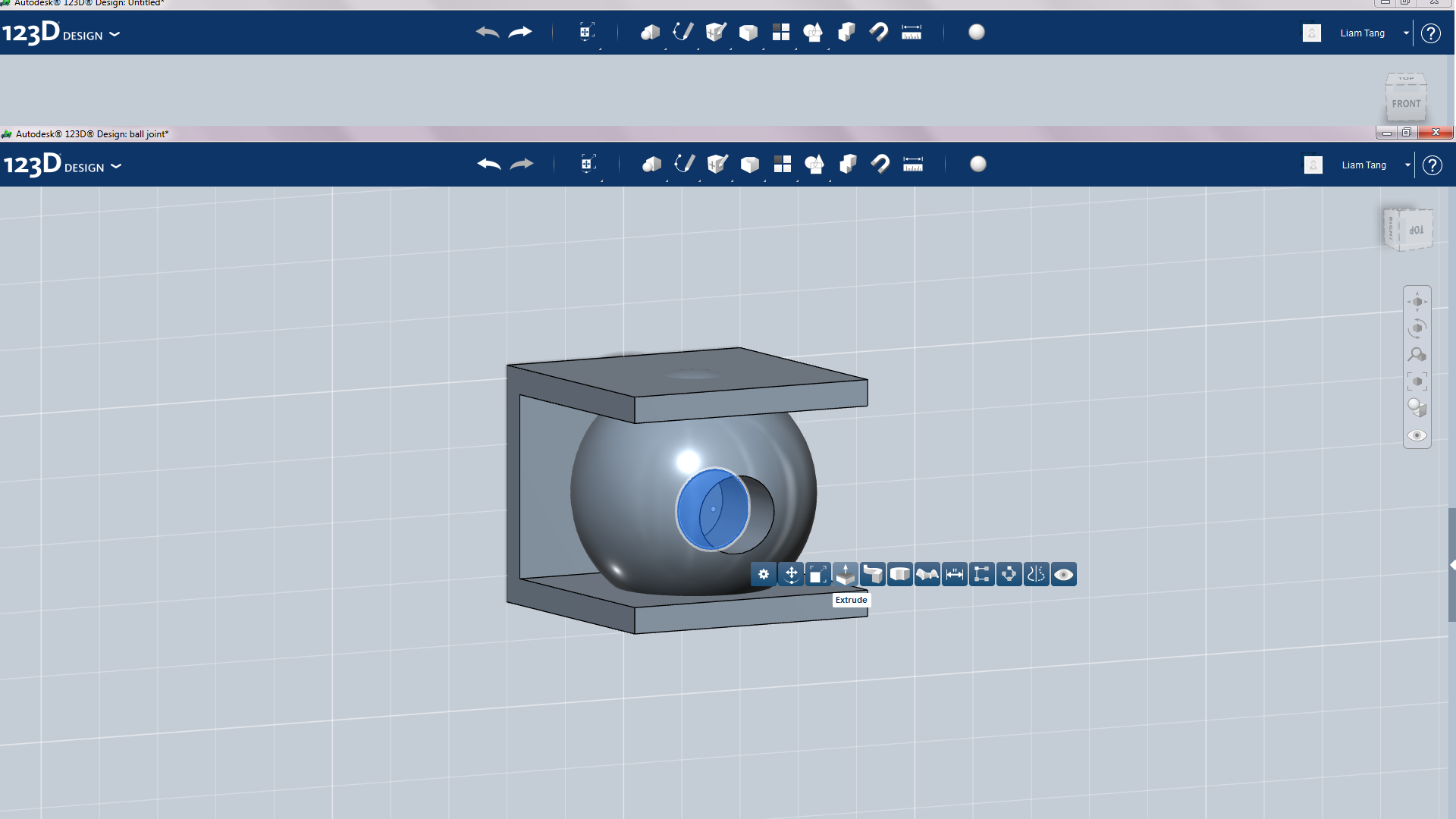Screen dimensions: 1456x819
Task: Select Zoom tool in navigation bar
Action: pos(1417,355)
